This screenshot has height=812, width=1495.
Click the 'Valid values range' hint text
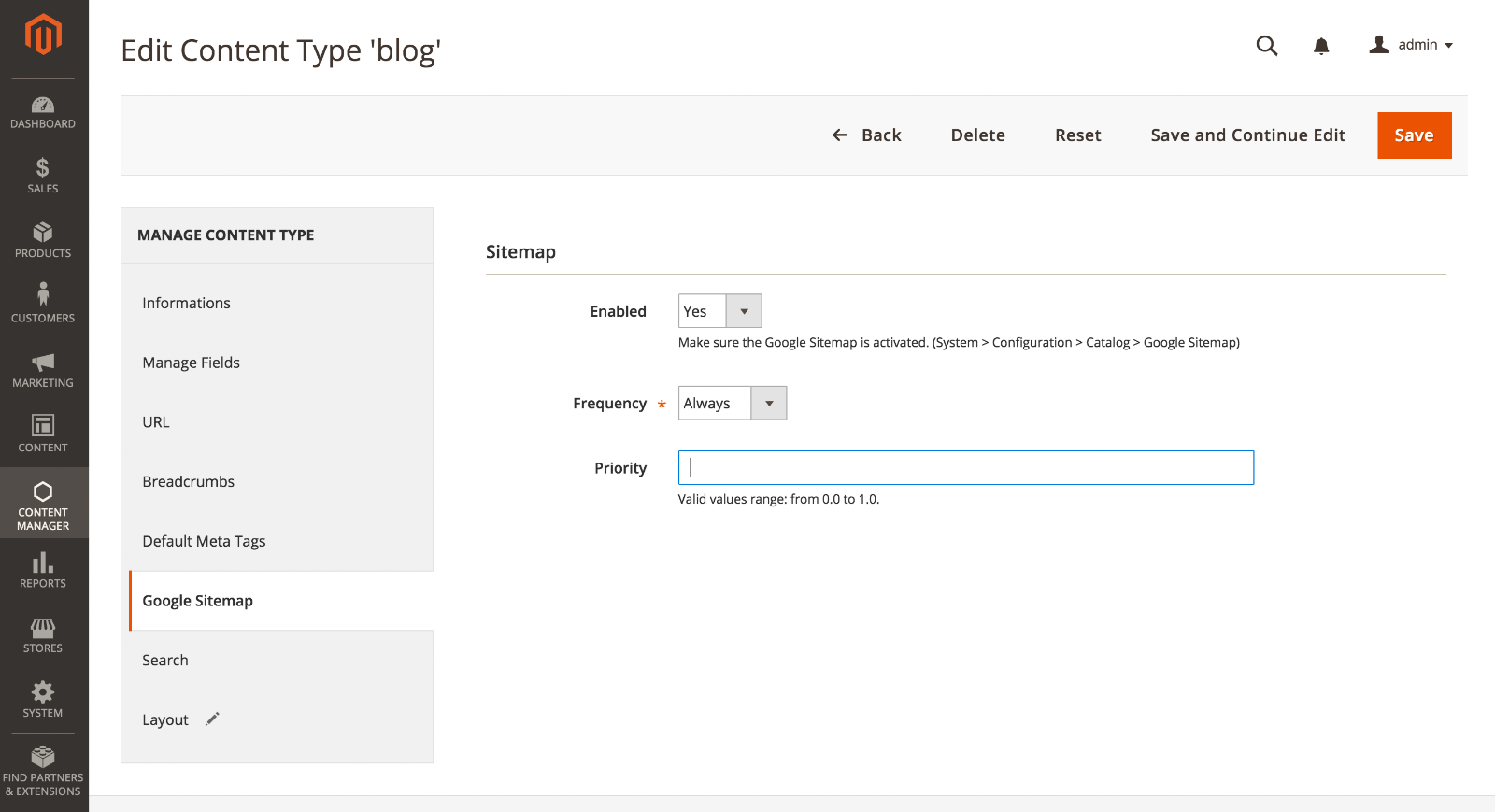tap(778, 499)
